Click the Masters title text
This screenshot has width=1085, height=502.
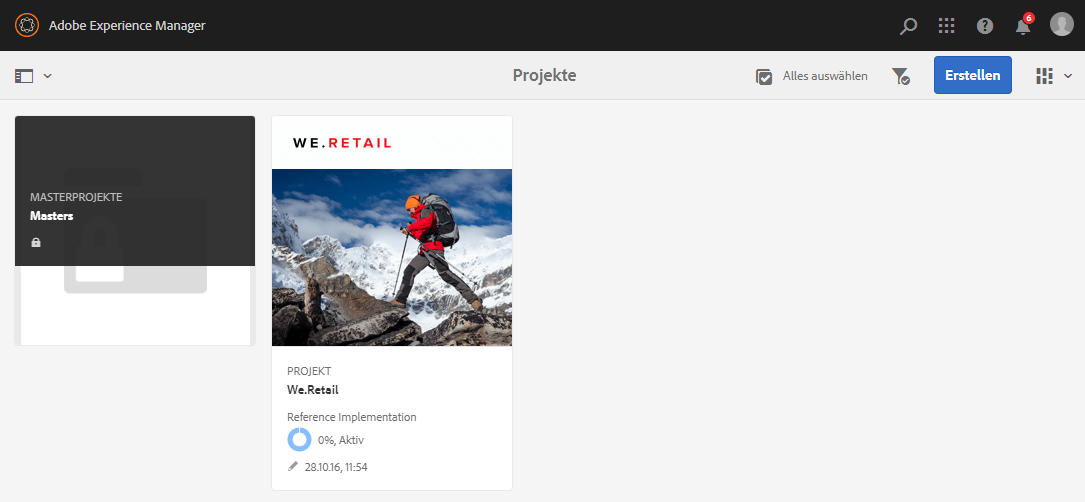point(52,216)
